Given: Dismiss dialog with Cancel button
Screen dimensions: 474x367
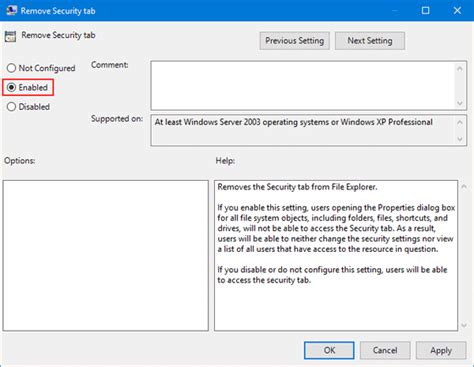Looking at the screenshot, I should coord(385,350).
